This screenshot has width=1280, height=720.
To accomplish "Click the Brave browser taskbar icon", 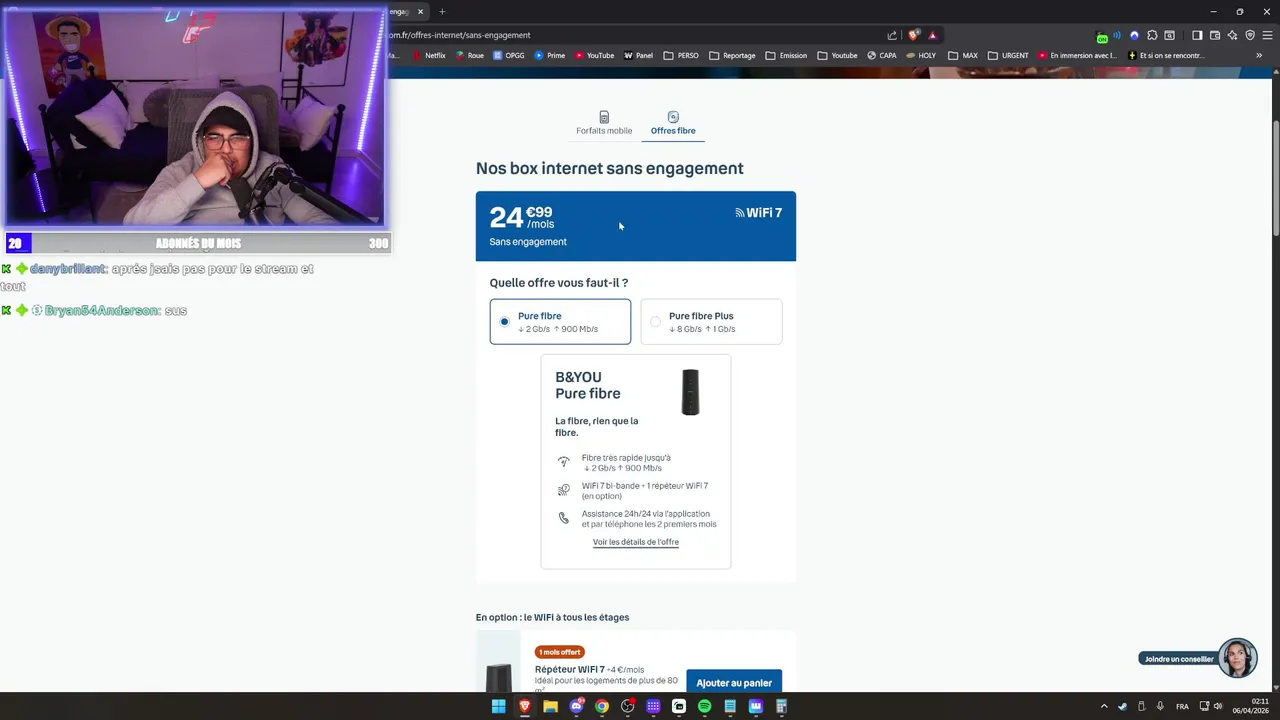I will pyautogui.click(x=524, y=706).
